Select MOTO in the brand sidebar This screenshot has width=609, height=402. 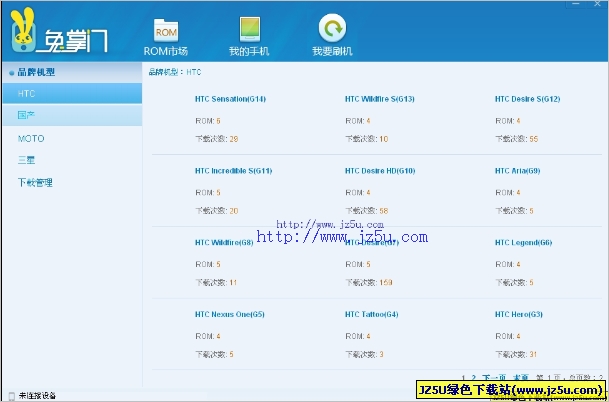(x=31, y=139)
